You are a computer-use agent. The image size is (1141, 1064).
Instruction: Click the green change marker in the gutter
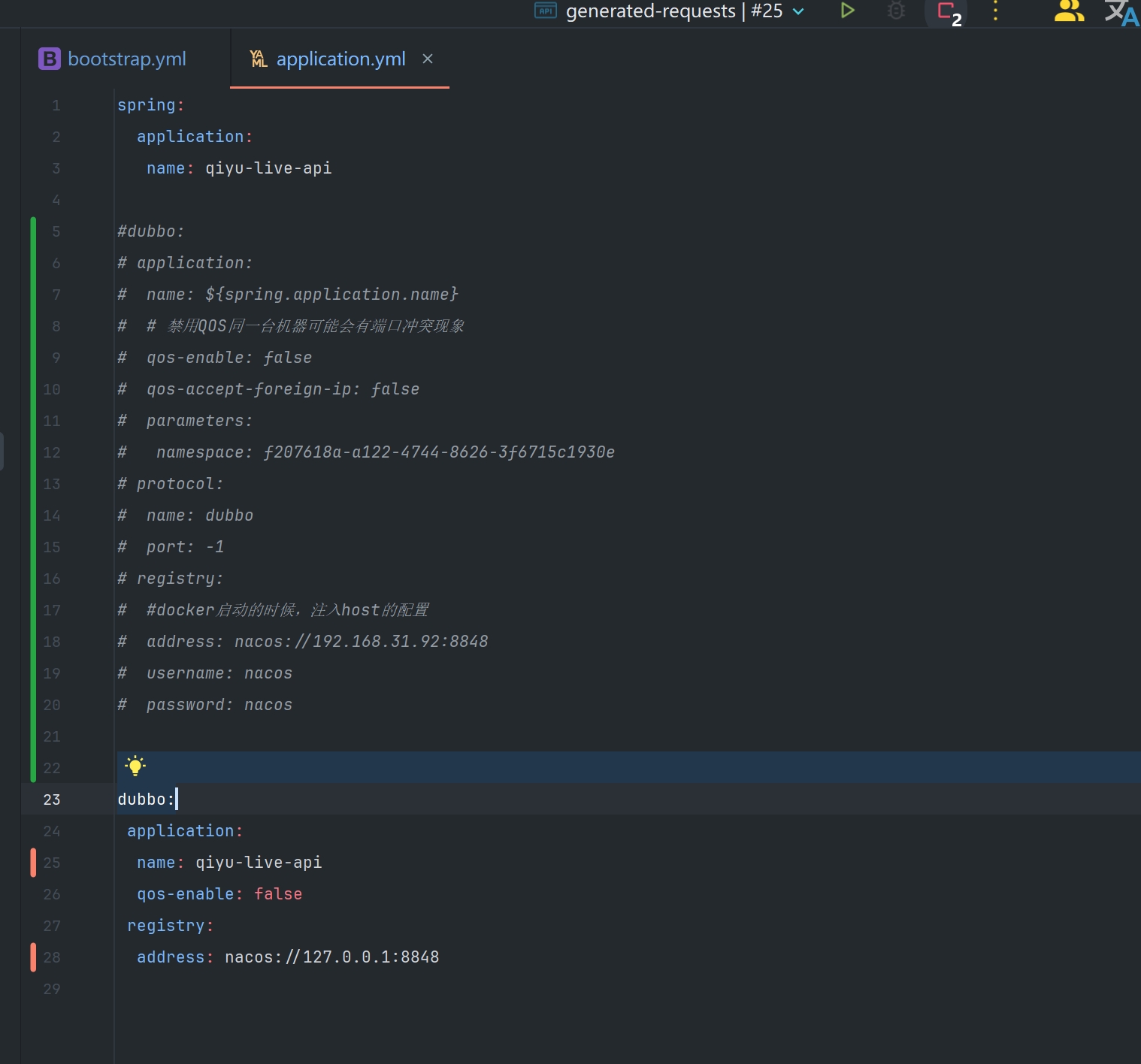coord(33,496)
